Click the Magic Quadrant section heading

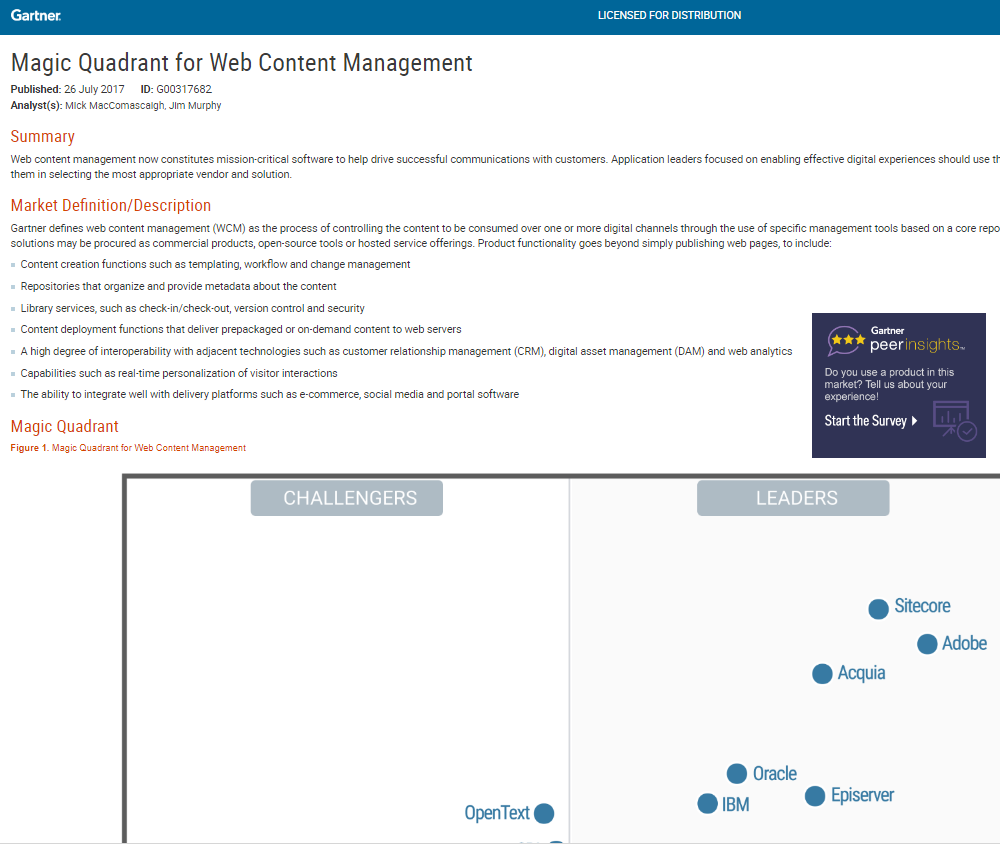64,426
